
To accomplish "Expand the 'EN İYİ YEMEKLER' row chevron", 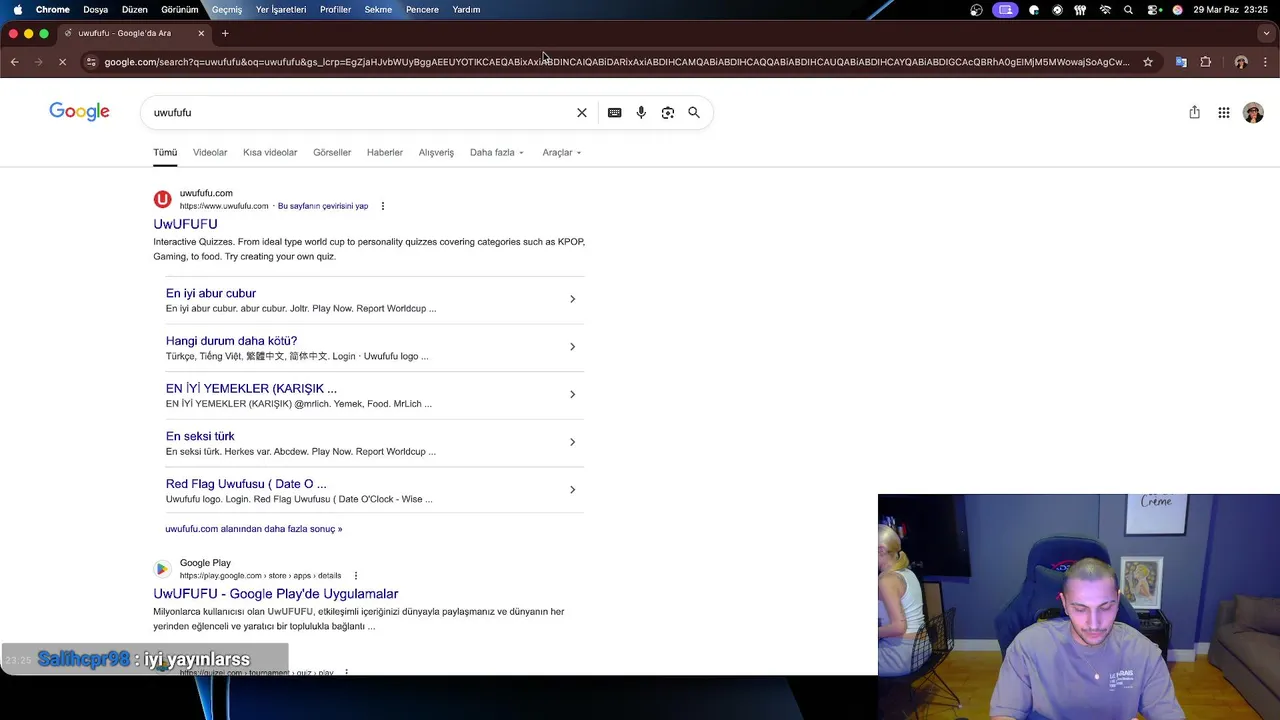I will [x=572, y=394].
